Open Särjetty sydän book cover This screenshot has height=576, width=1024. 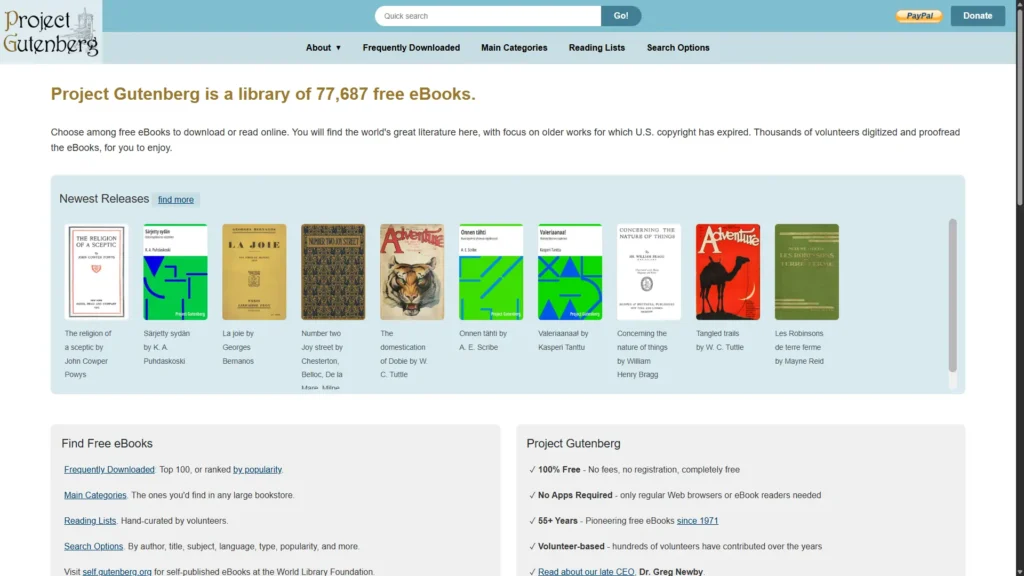pos(175,272)
